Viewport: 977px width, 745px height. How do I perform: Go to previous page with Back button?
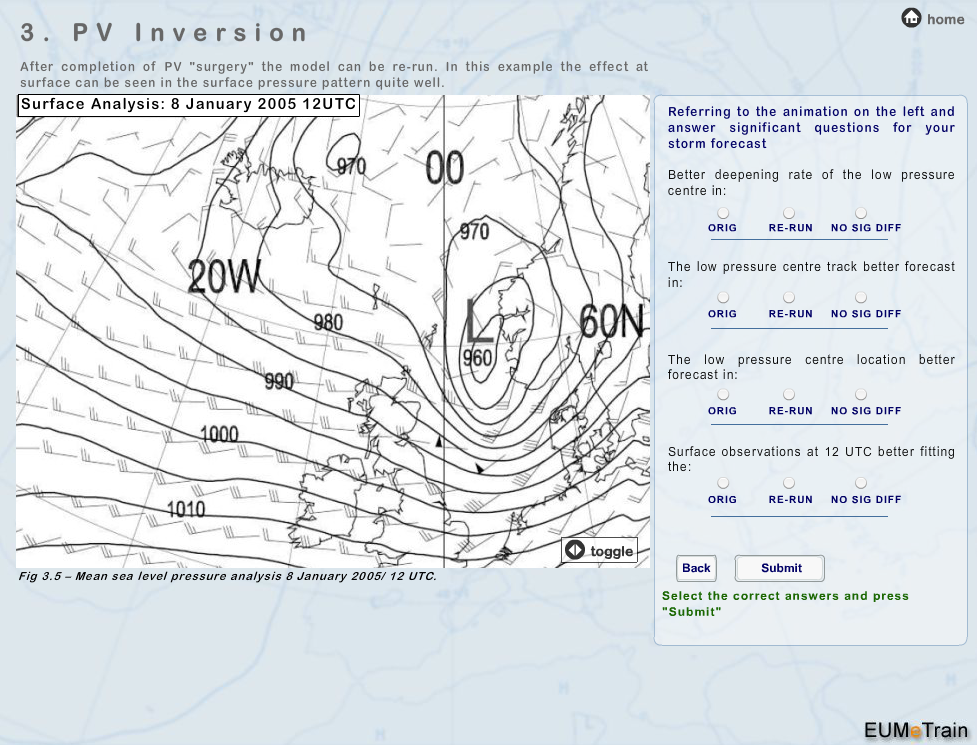click(696, 568)
